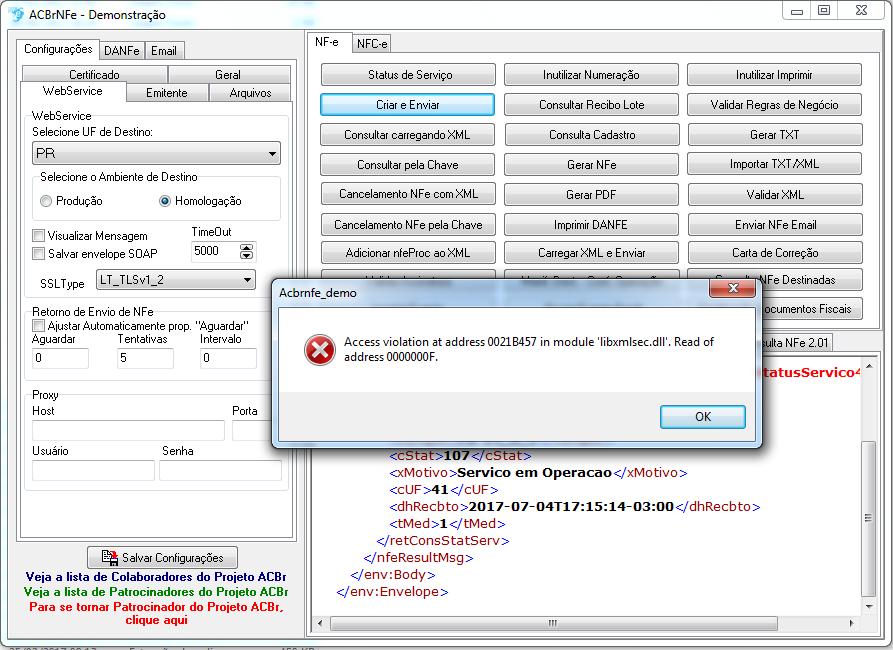Viewport: 893px width, 650px height.
Task: Click Consultar pela Chave button
Action: (407, 165)
